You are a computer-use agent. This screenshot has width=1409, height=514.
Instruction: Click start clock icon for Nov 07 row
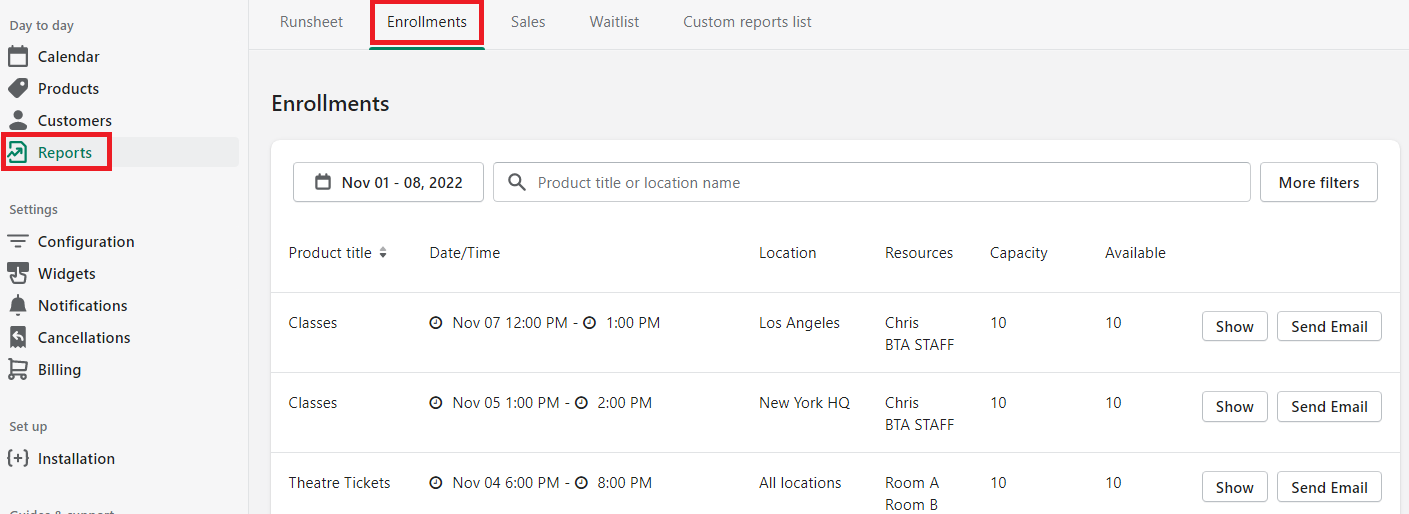click(436, 323)
